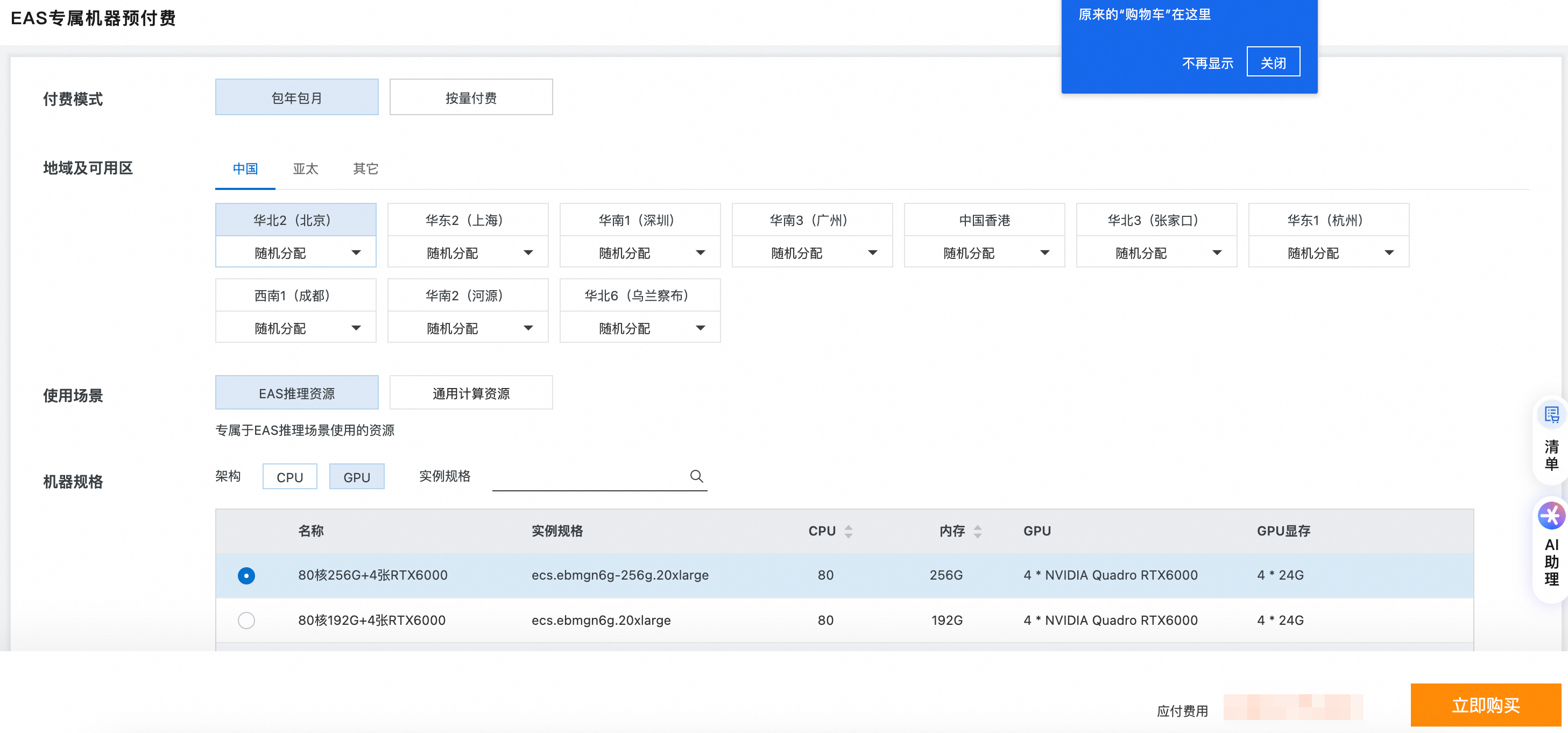The height and width of the screenshot is (733, 1568).
Task: Select the CPU architecture filter
Action: (289, 477)
